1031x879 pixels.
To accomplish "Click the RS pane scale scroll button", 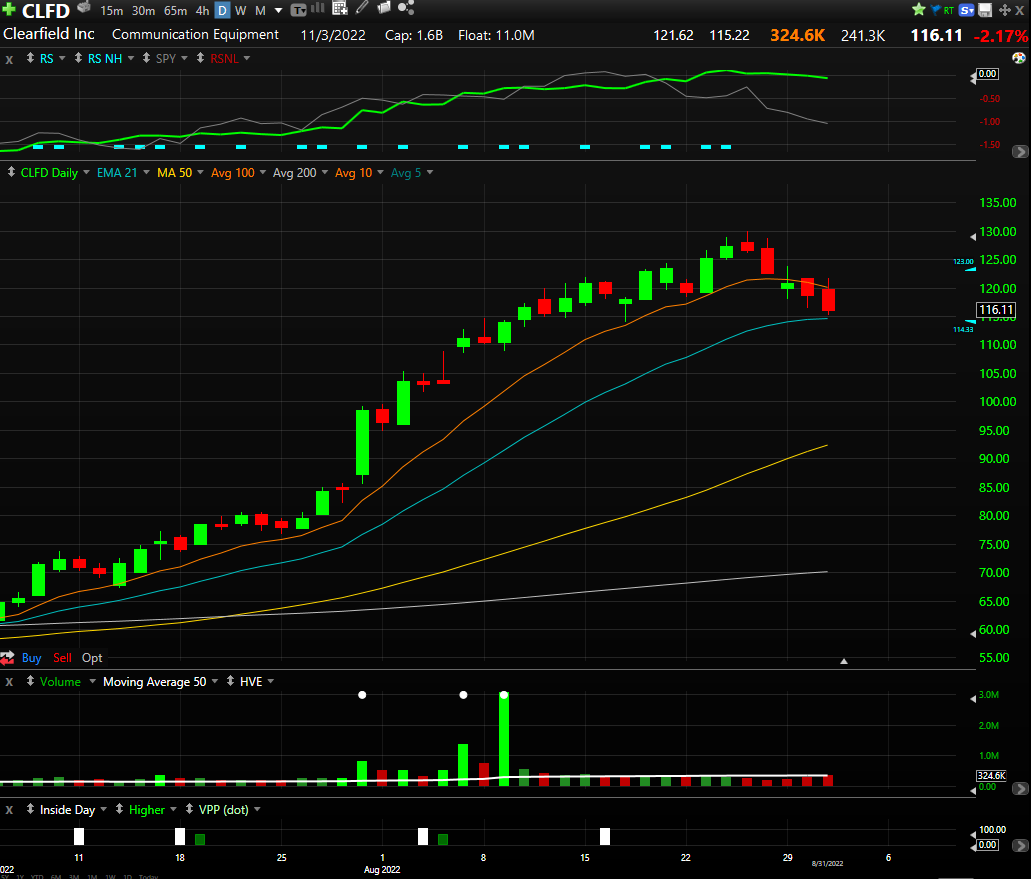I will (1020, 152).
